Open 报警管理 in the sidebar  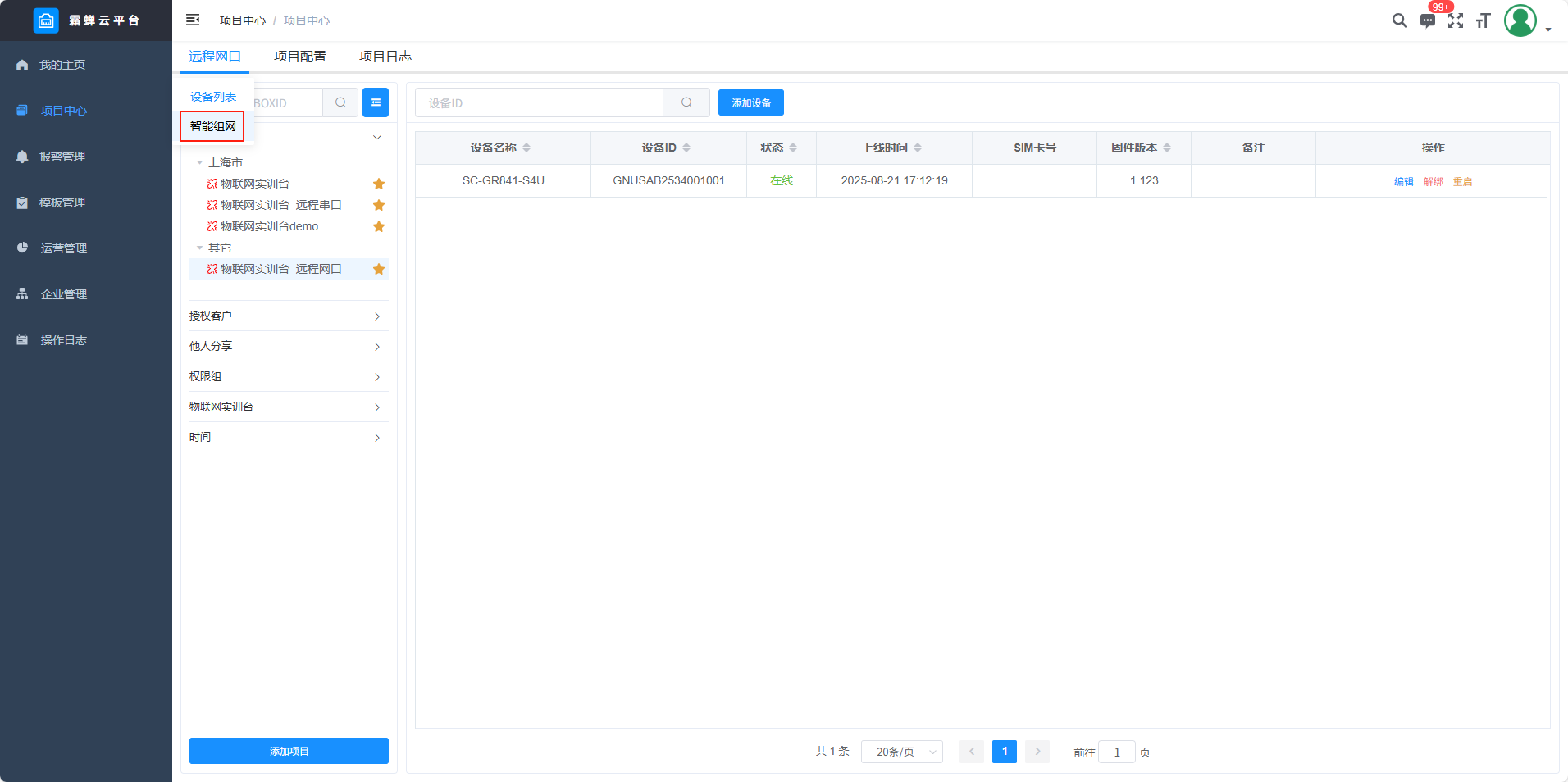click(x=62, y=157)
